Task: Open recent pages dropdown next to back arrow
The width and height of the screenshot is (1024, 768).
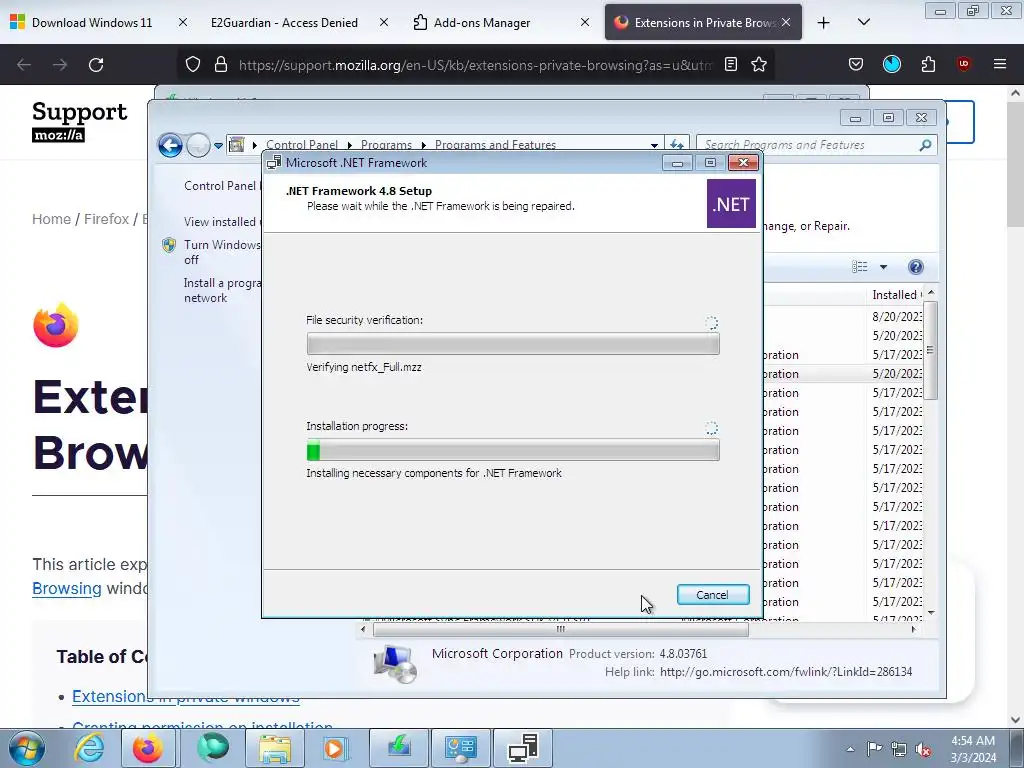Action: (x=218, y=145)
